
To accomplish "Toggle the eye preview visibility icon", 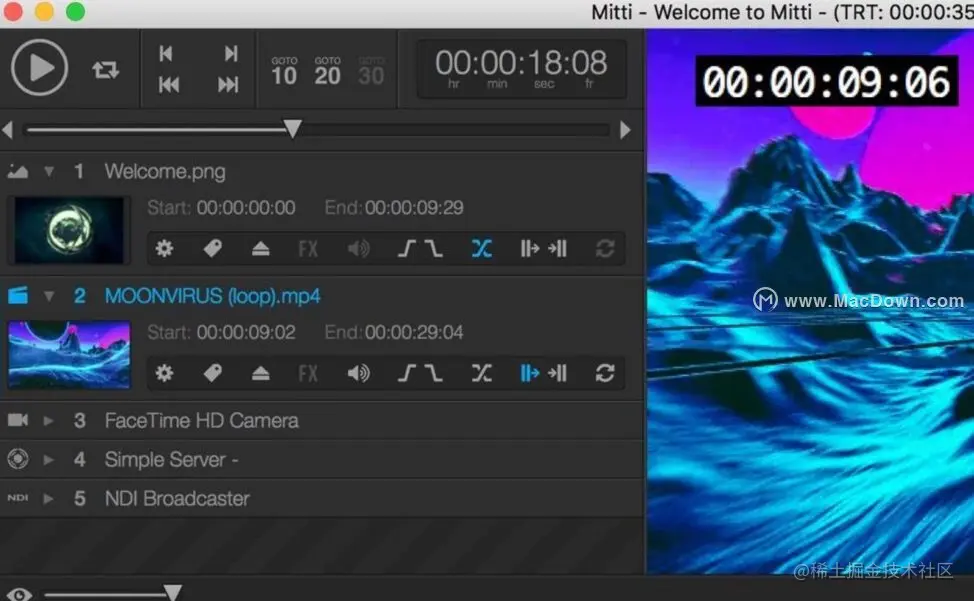I will coord(19,594).
